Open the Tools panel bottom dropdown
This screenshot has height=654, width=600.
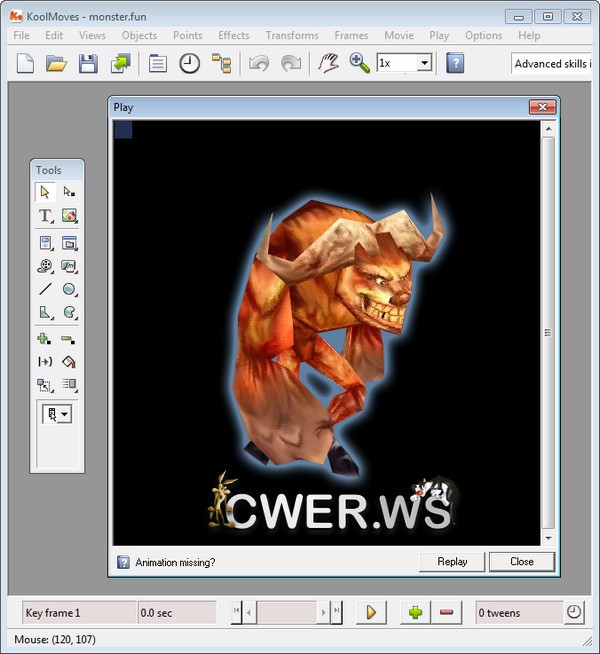point(64,414)
